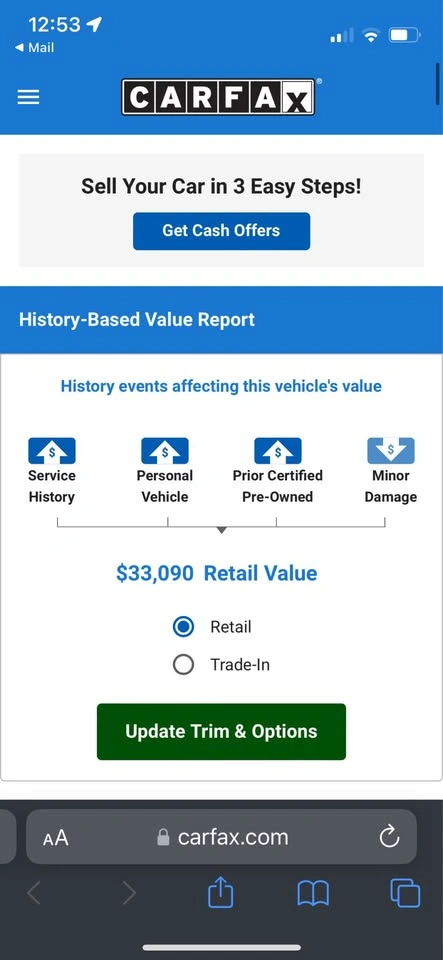Tap the Safari back arrow
Viewport: 443px width, 960px height.
pos(34,894)
